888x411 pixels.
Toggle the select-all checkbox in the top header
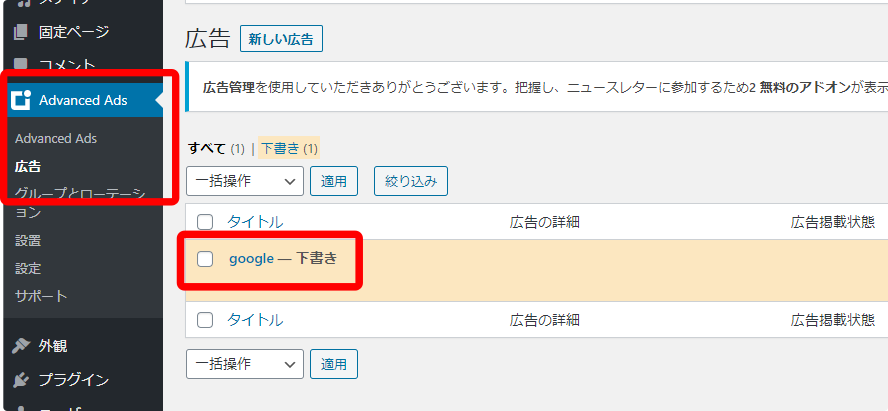[204, 222]
